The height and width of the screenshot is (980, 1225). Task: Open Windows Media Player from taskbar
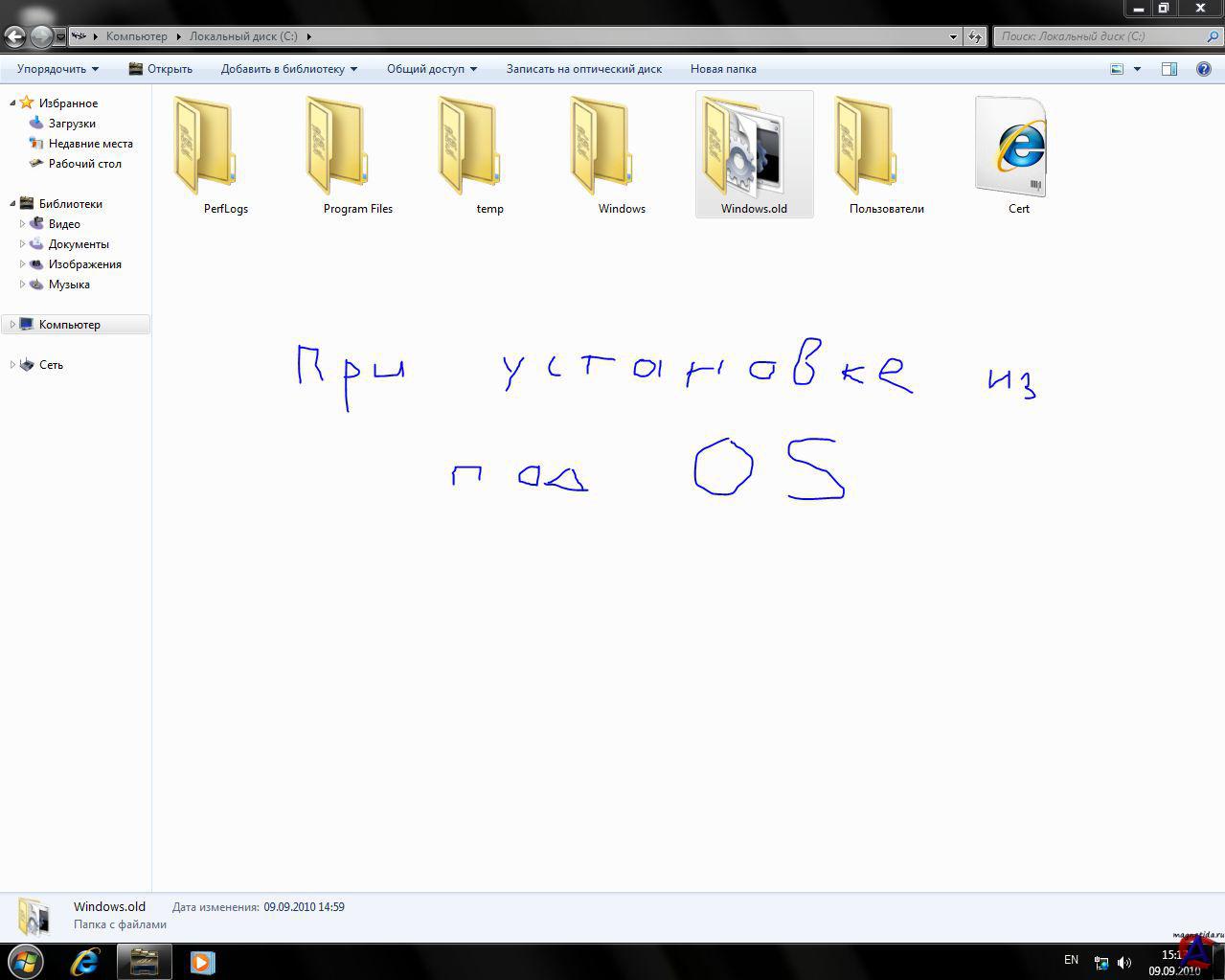pos(202,961)
